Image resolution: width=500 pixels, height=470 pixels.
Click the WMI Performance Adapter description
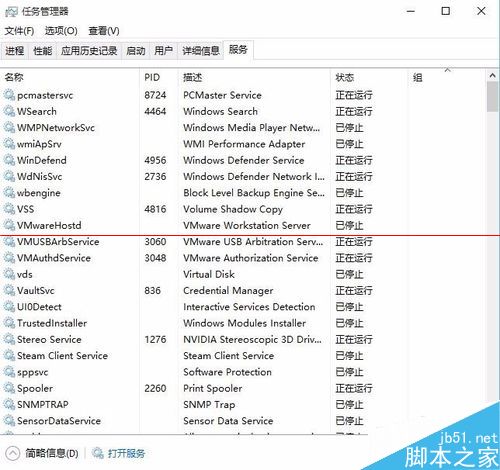coord(244,144)
